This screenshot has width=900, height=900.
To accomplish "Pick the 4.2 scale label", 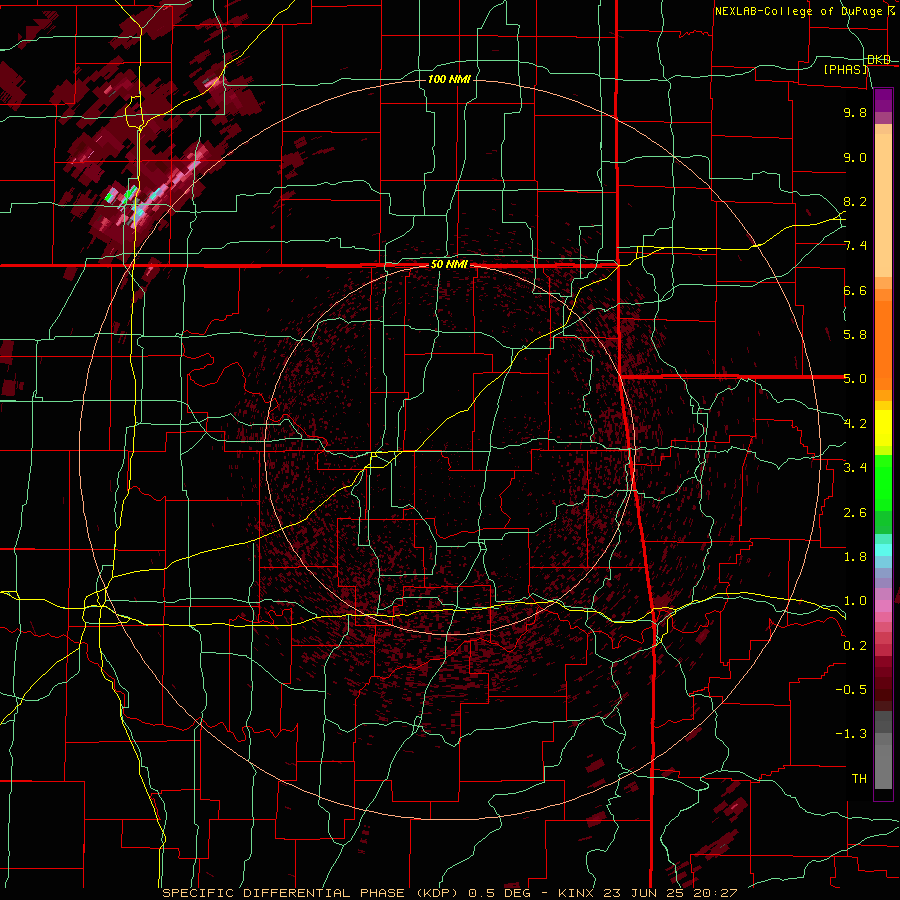I will [855, 424].
